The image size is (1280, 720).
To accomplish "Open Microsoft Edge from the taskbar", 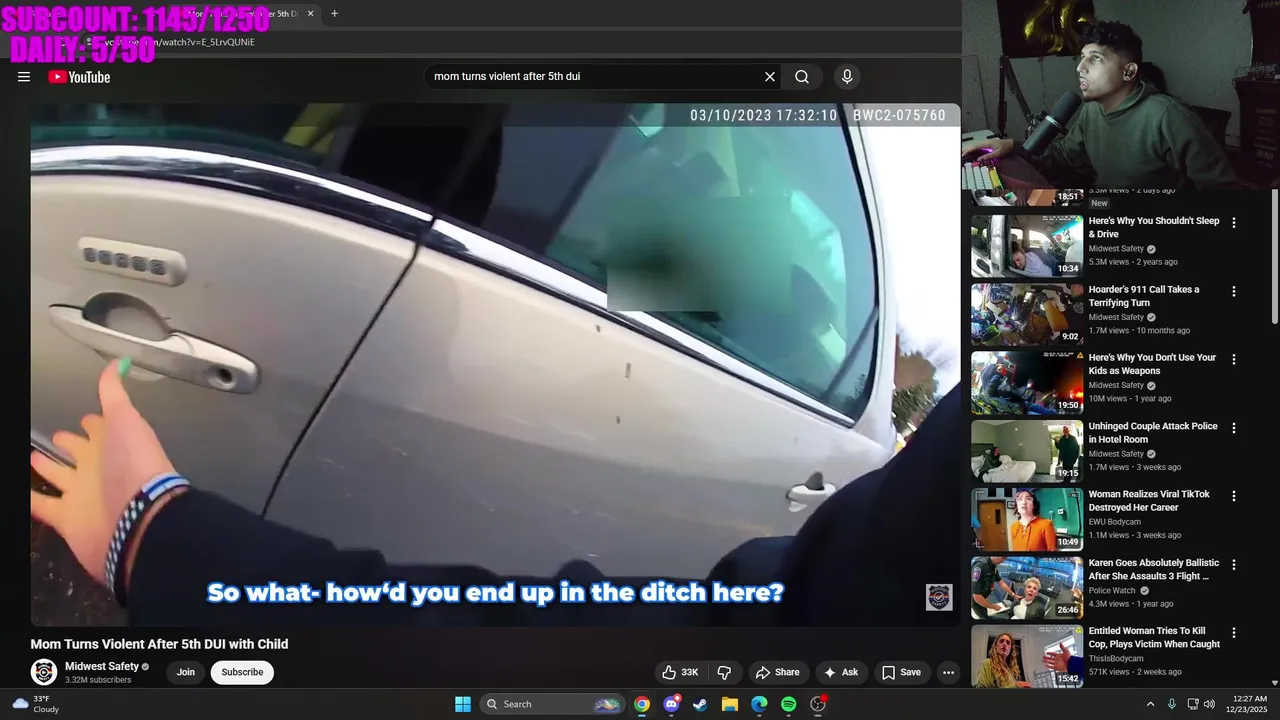I will coord(759,704).
